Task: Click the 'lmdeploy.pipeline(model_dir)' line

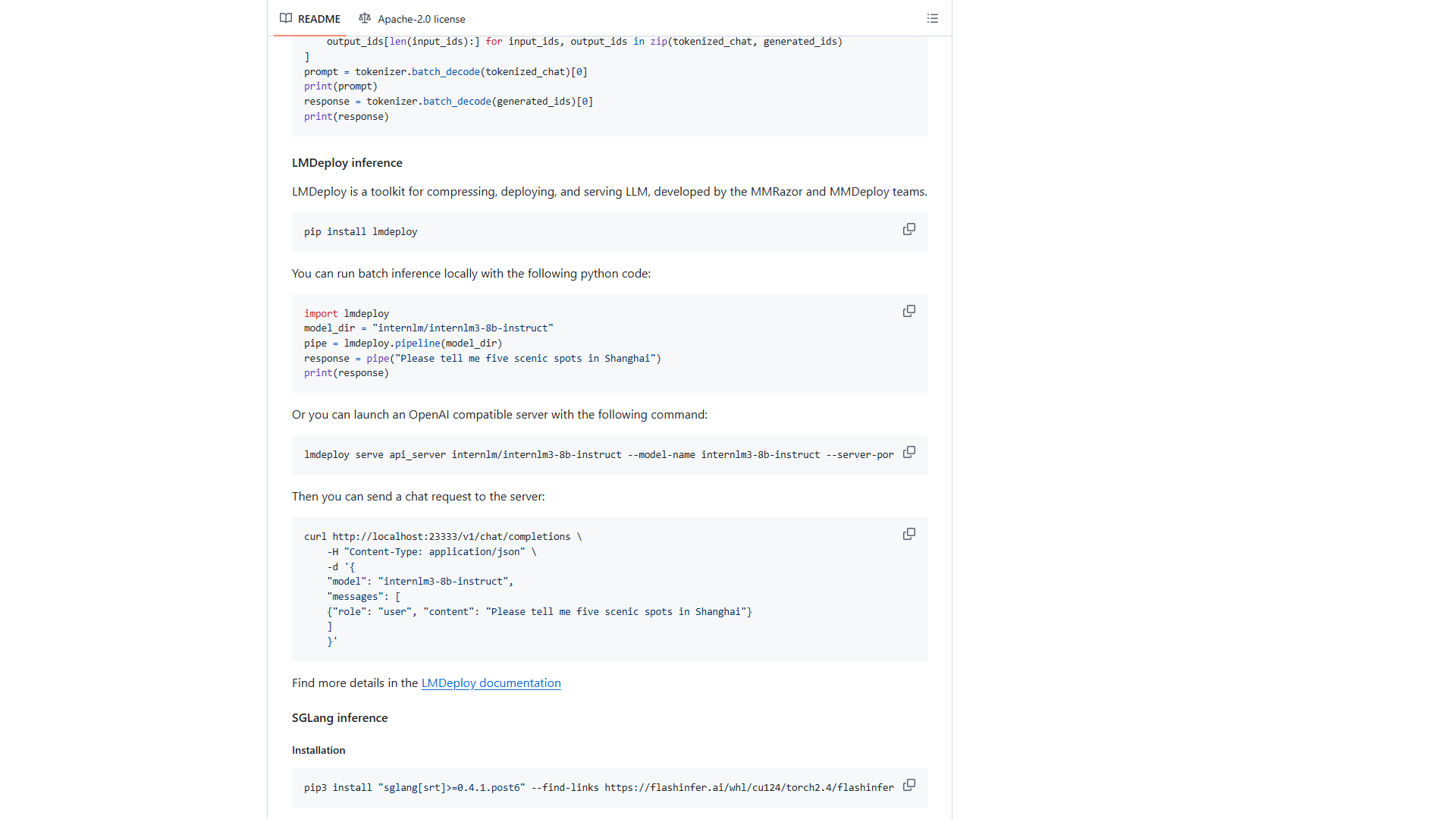Action: click(x=403, y=344)
